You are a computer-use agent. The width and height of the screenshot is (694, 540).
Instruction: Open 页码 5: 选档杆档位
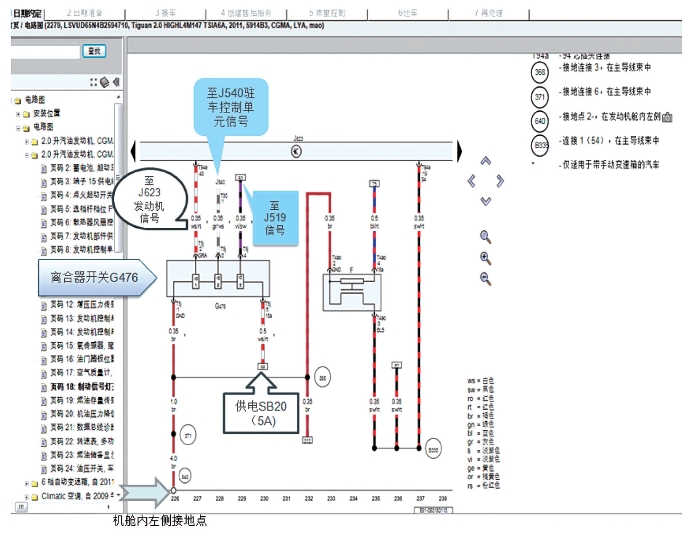tap(82, 209)
